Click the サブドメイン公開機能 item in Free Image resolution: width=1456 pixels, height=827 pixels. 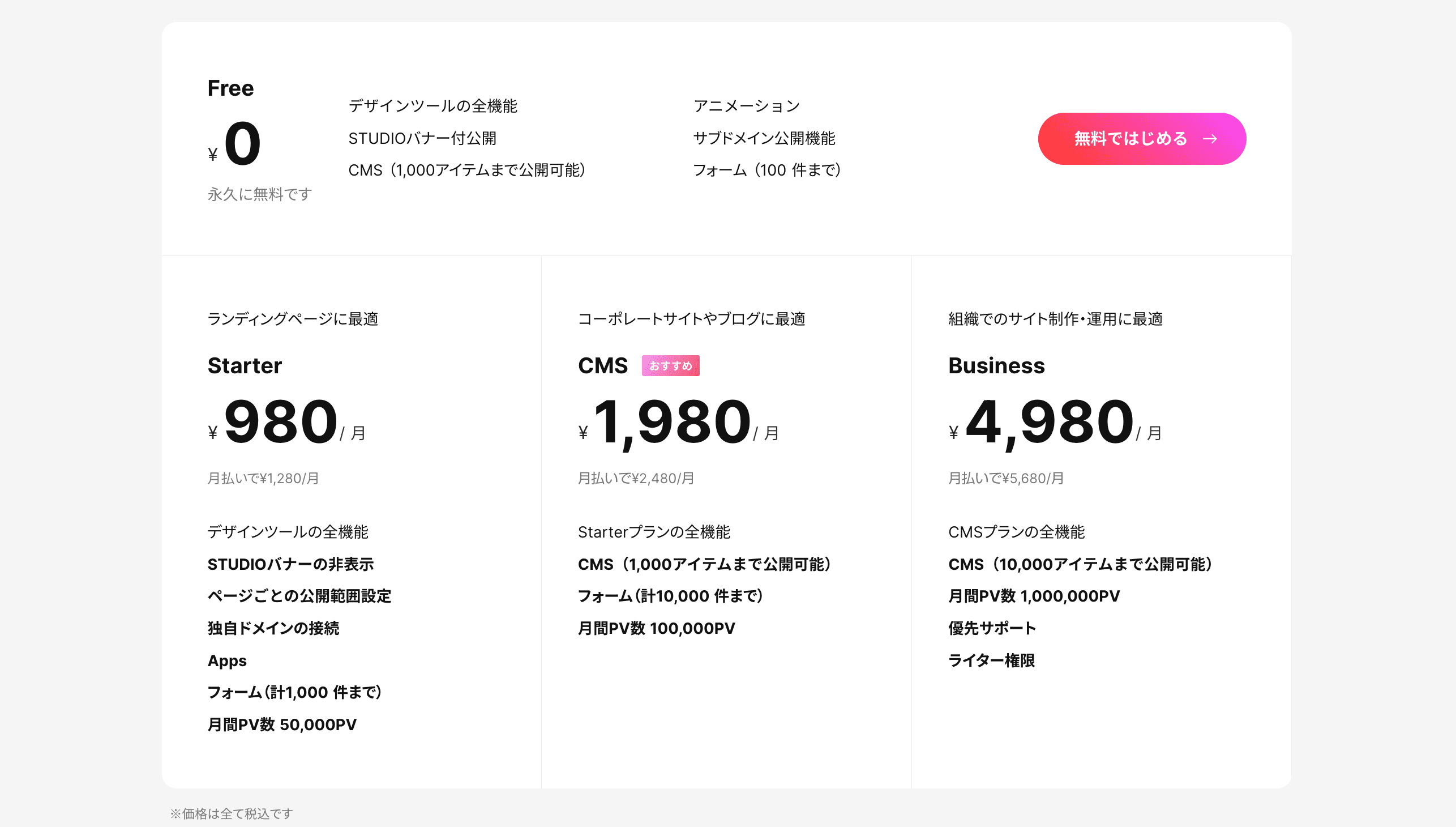pyautogui.click(x=764, y=138)
